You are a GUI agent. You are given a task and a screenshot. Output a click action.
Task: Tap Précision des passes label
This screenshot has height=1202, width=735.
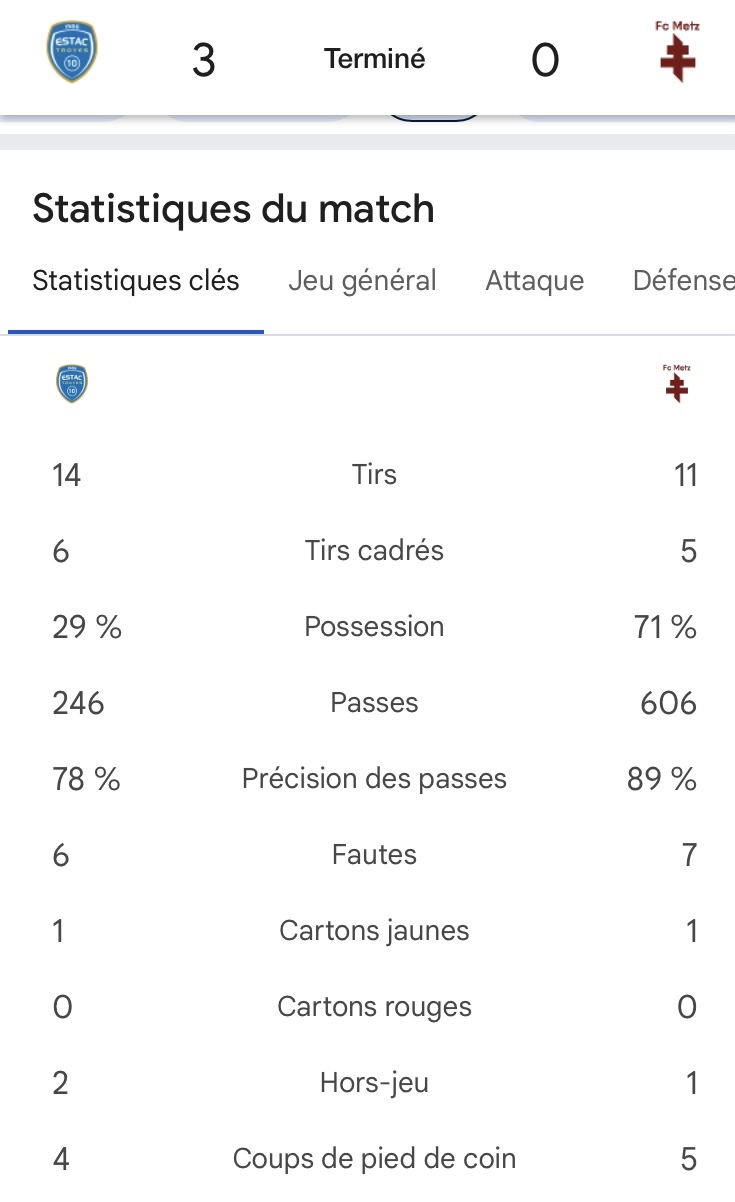click(x=375, y=778)
